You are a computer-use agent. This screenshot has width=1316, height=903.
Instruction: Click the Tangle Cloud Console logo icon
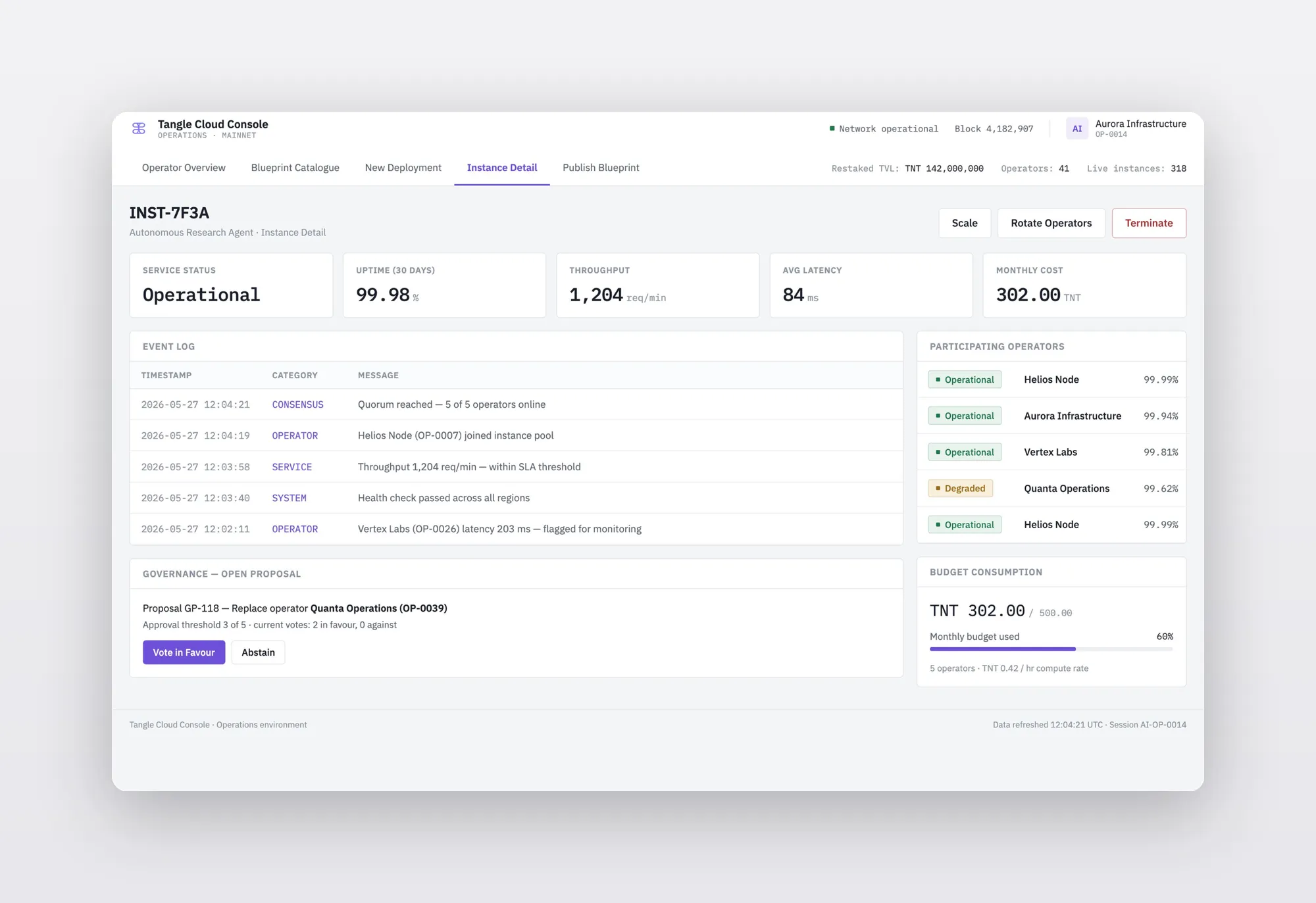tap(139, 128)
